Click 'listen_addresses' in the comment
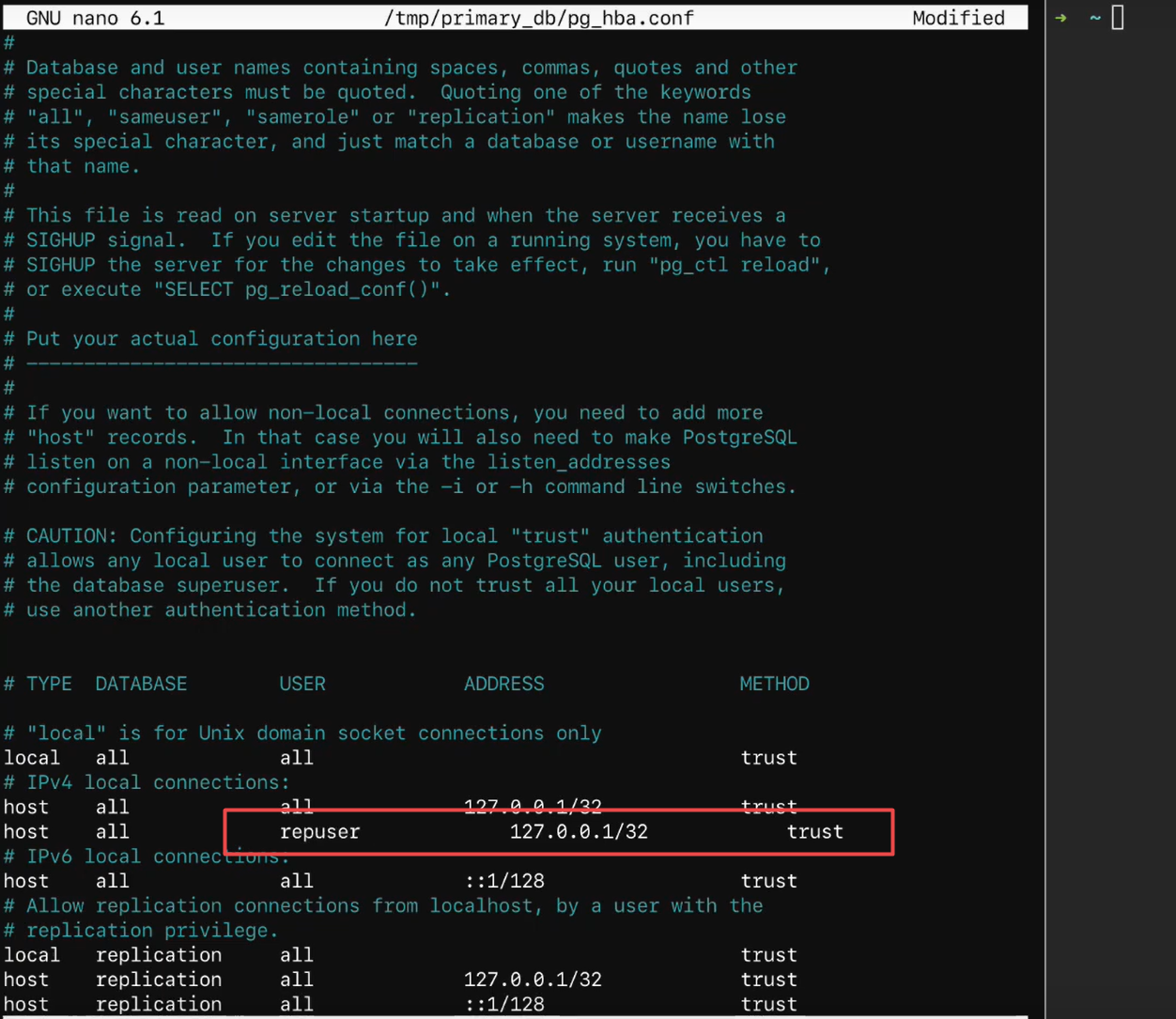 (x=579, y=462)
